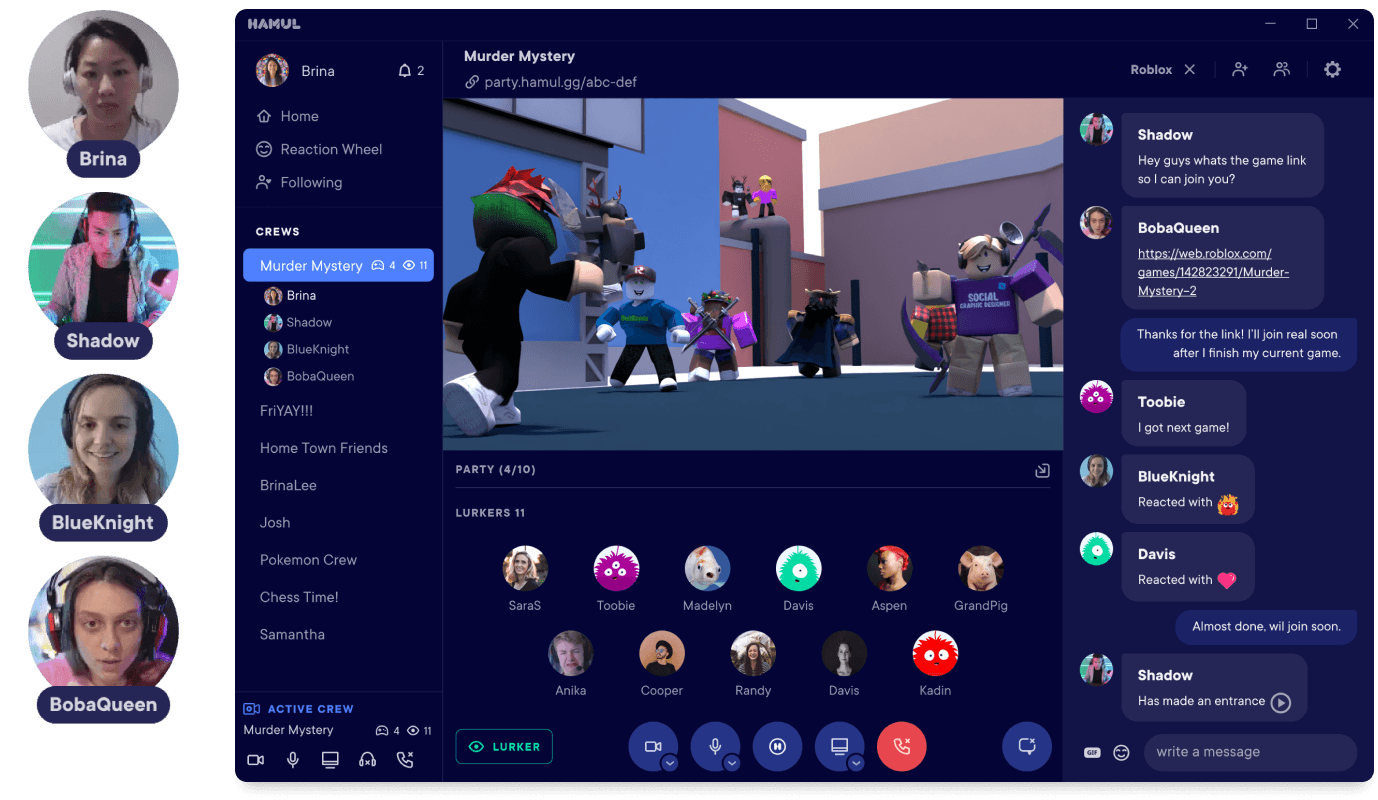Image resolution: width=1378 pixels, height=800 pixels.
Task: Click the add friend icon in the header
Action: pos(1240,70)
